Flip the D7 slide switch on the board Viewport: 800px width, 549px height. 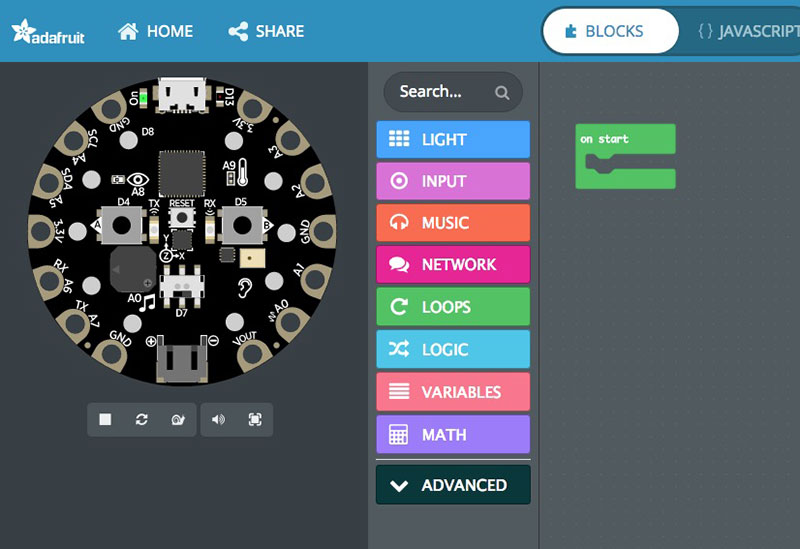[181, 287]
